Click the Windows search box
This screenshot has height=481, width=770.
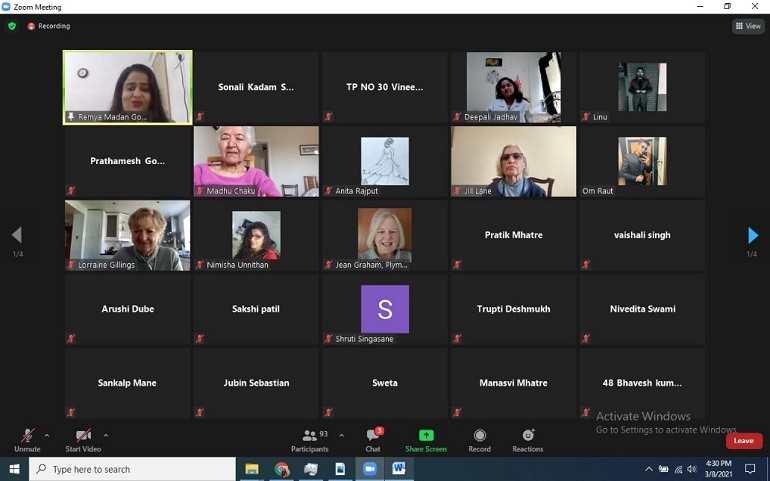pyautogui.click(x=130, y=469)
